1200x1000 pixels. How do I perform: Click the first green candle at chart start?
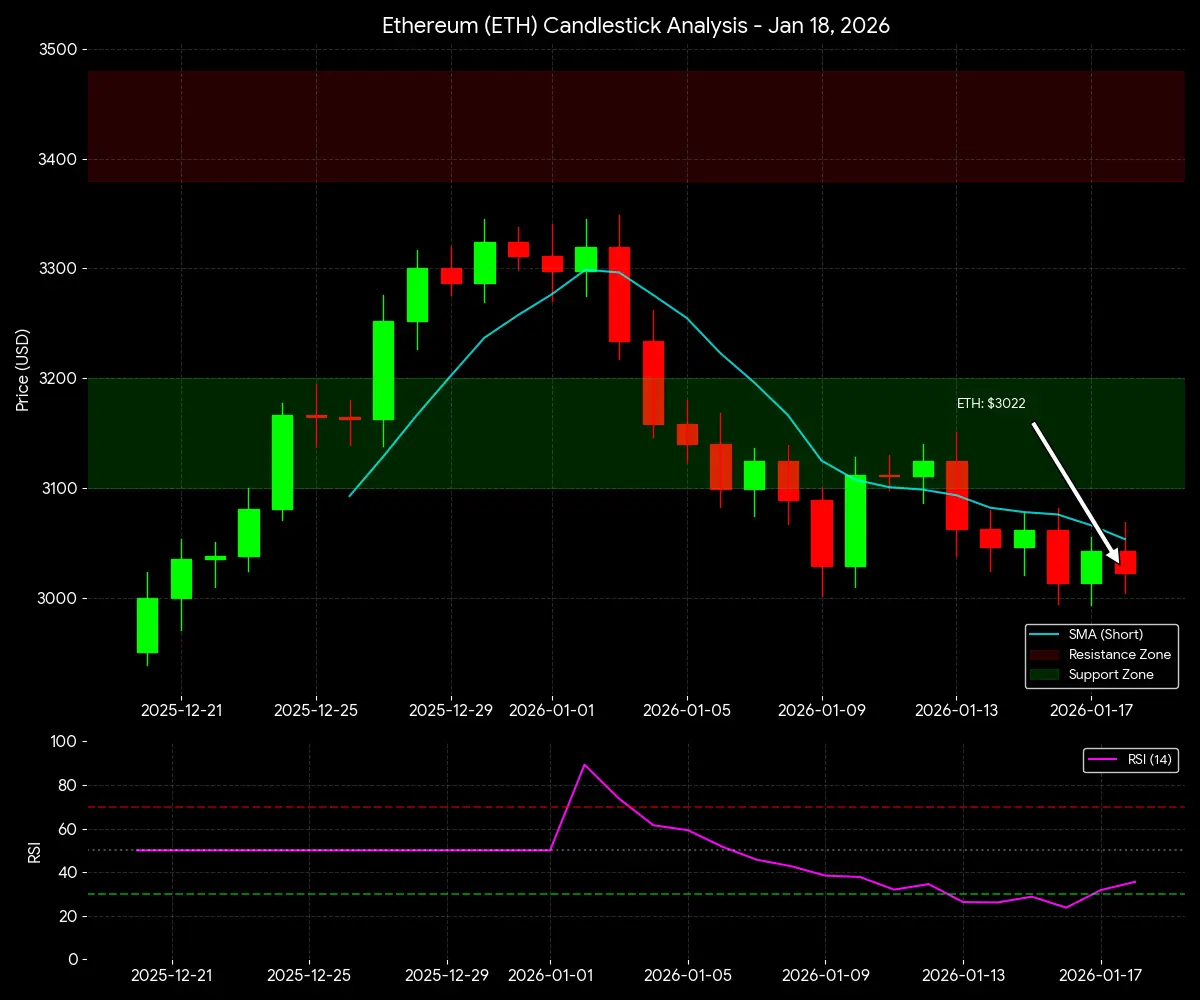pyautogui.click(x=147, y=625)
